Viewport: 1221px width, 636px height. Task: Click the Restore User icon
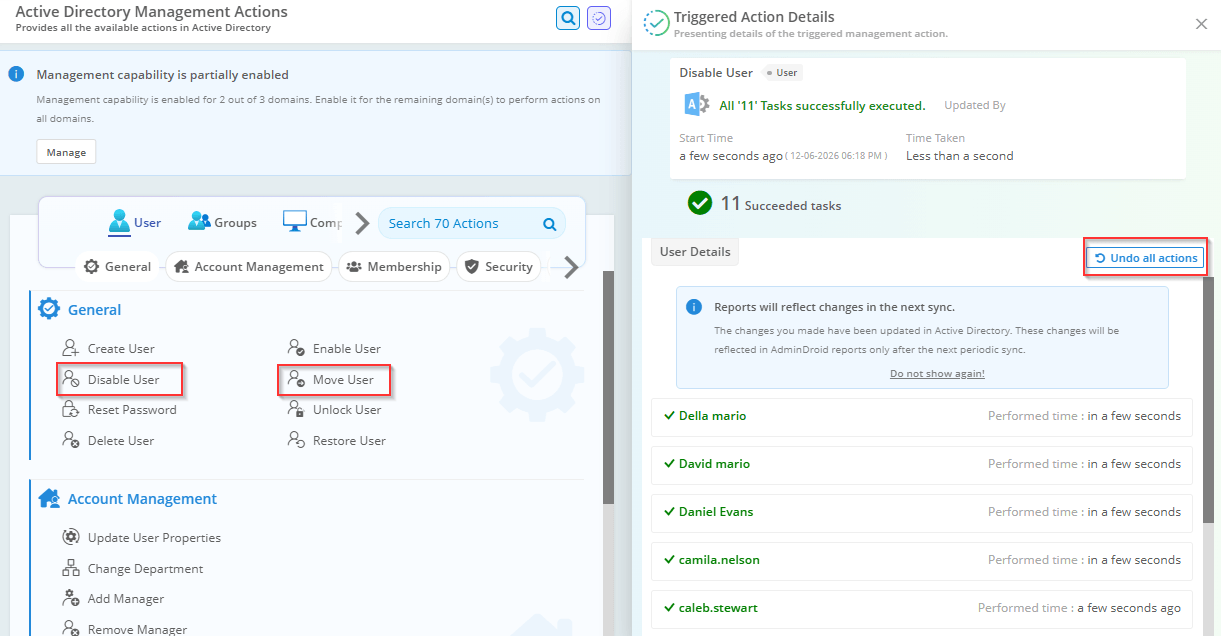coord(296,440)
